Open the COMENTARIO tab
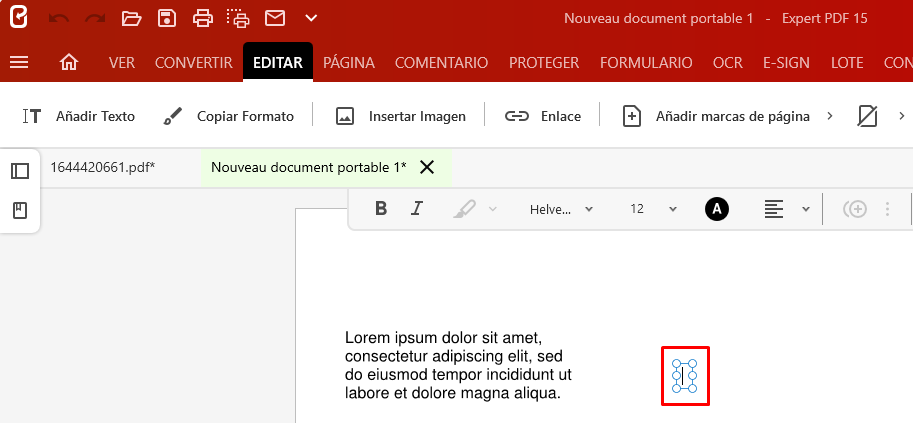913x423 pixels. (441, 63)
